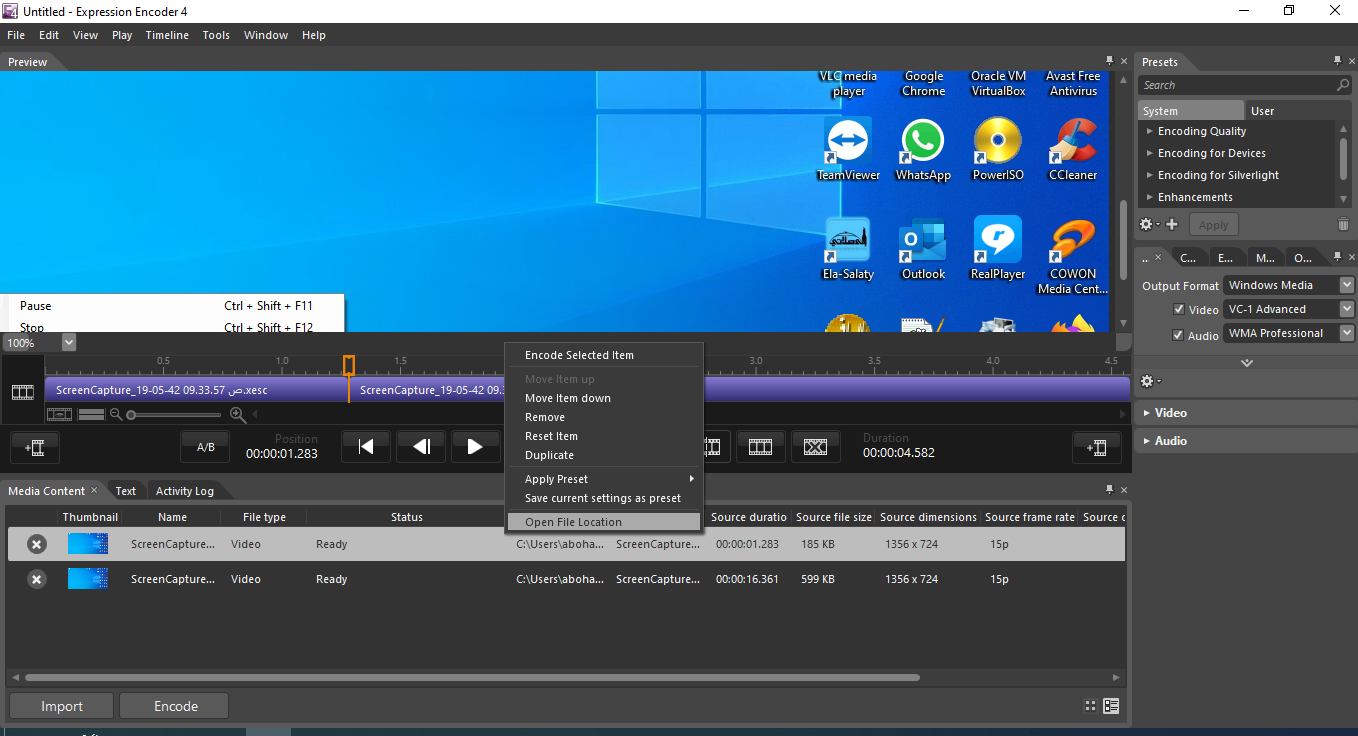The image size is (1358, 736).
Task: Remove the first 185 KB media item
Action: coord(36,544)
